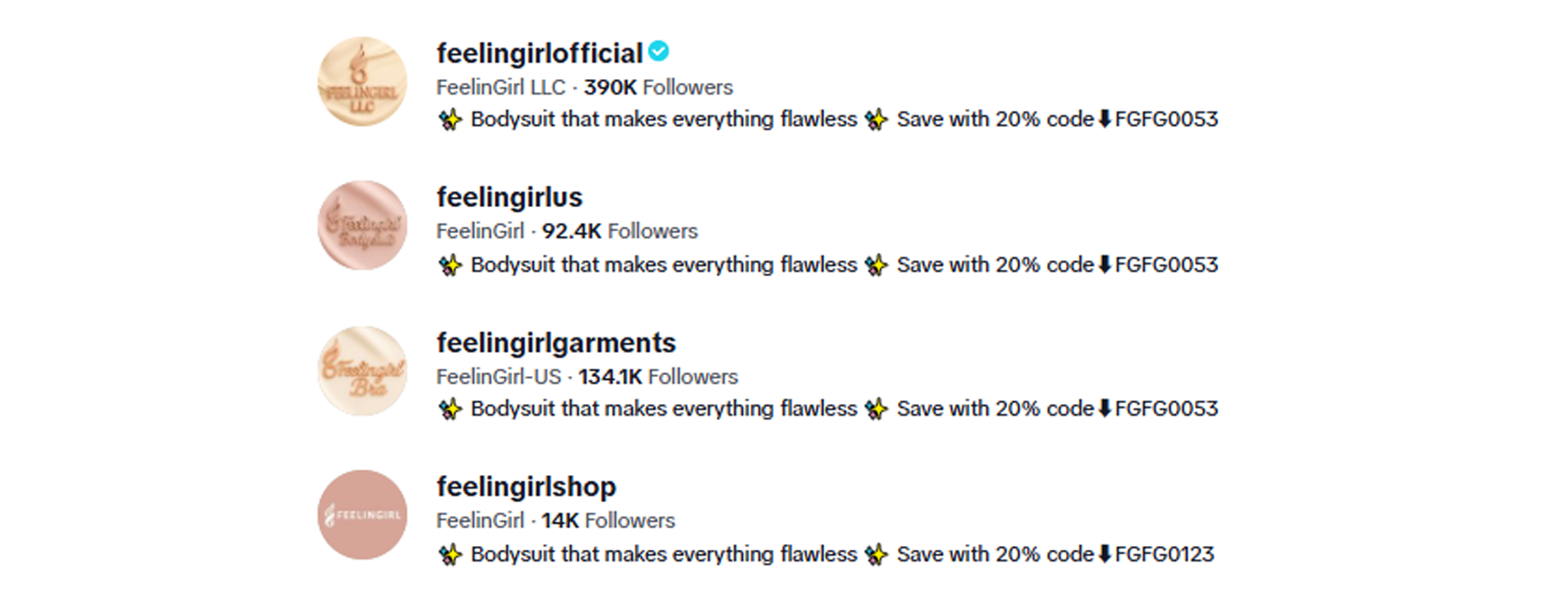Click the blue verified badge icon
Screen dimensions: 1568x592
click(x=659, y=52)
